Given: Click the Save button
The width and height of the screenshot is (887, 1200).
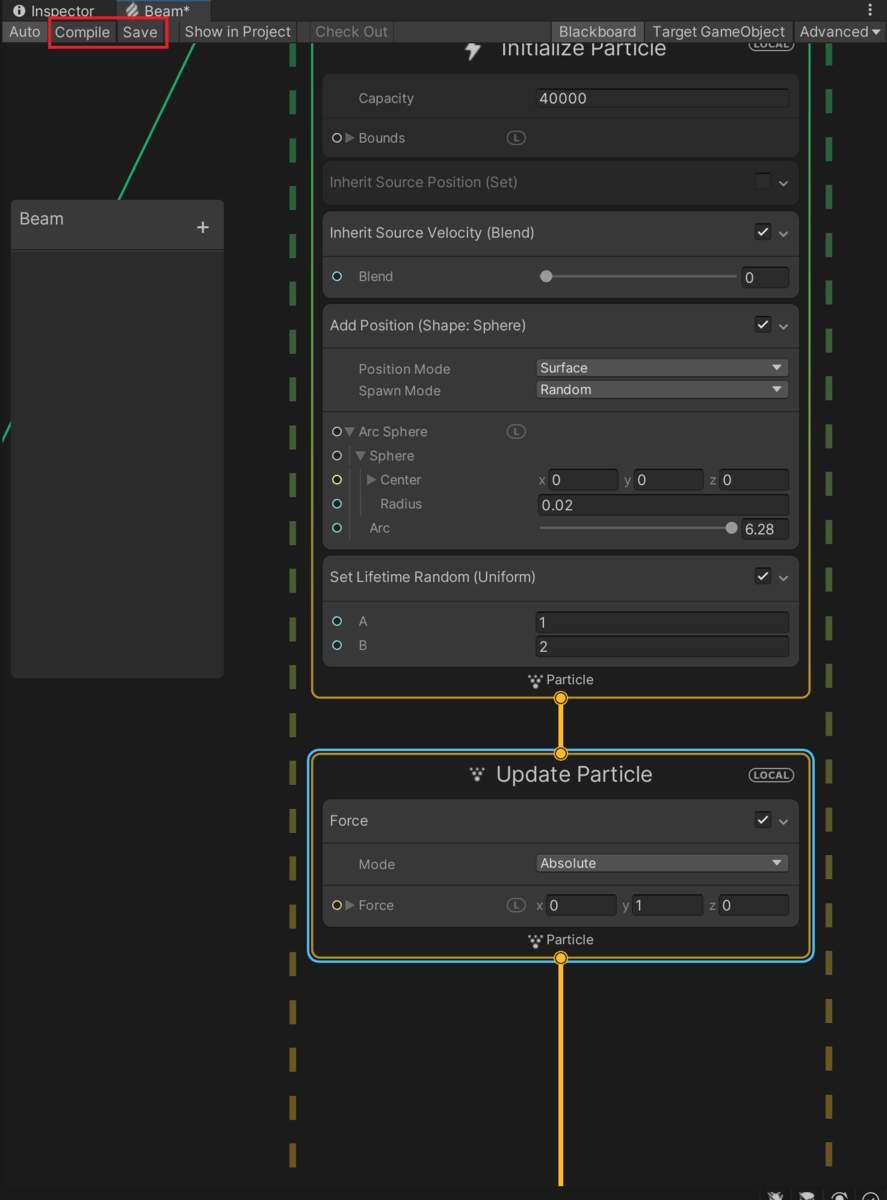Looking at the screenshot, I should [x=140, y=31].
